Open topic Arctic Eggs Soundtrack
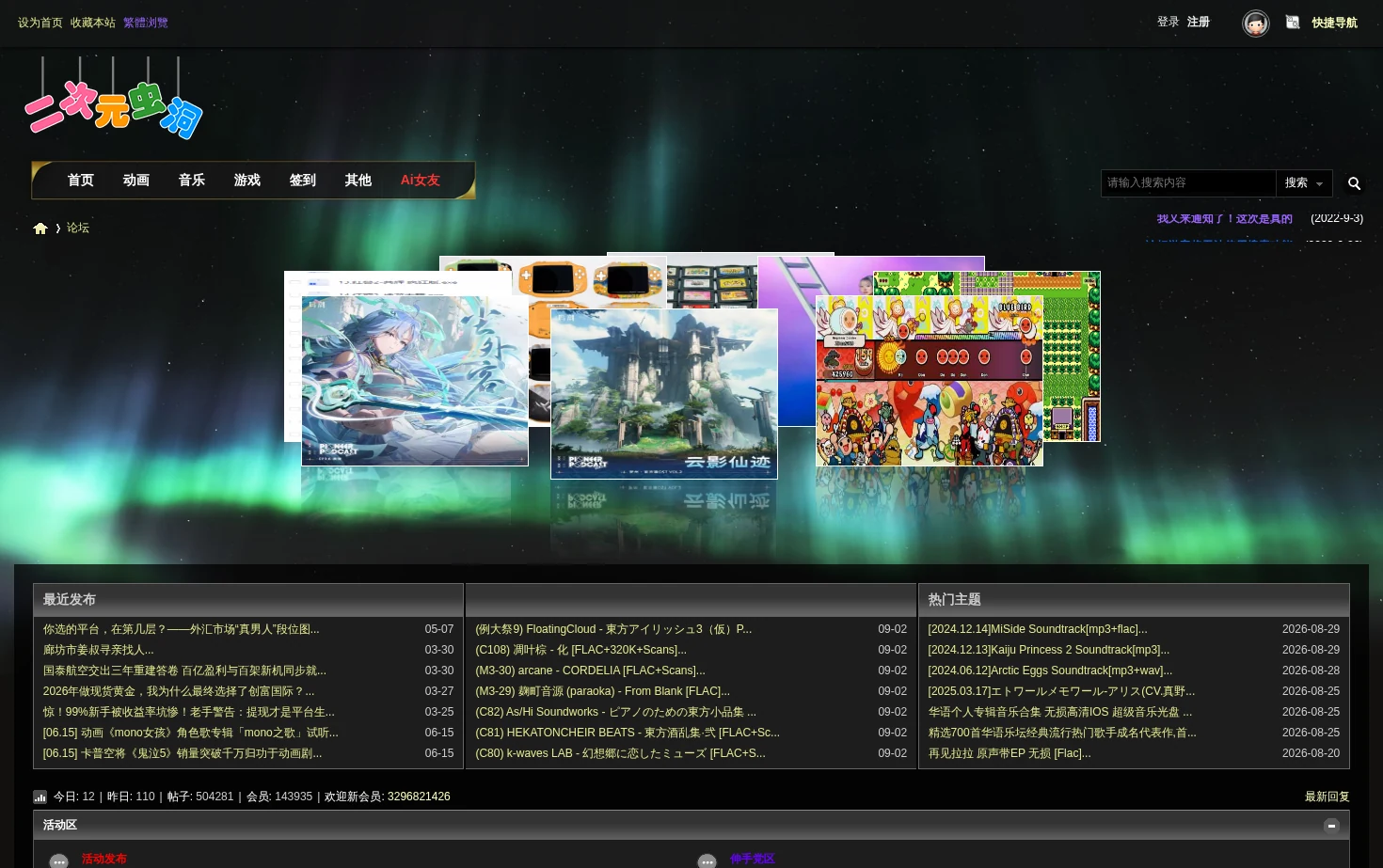Image resolution: width=1383 pixels, height=868 pixels. [x=1050, y=671]
